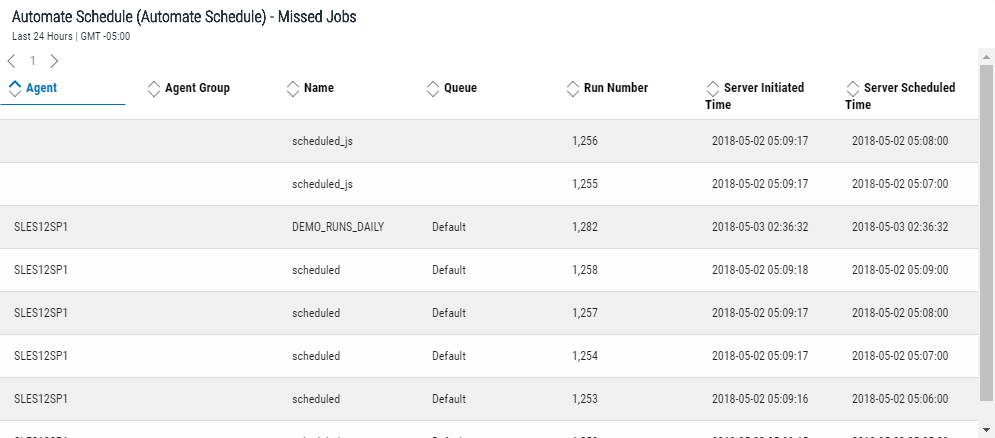Image resolution: width=995 pixels, height=438 pixels.
Task: Click the Agent Group sort icon
Action: tap(154, 88)
